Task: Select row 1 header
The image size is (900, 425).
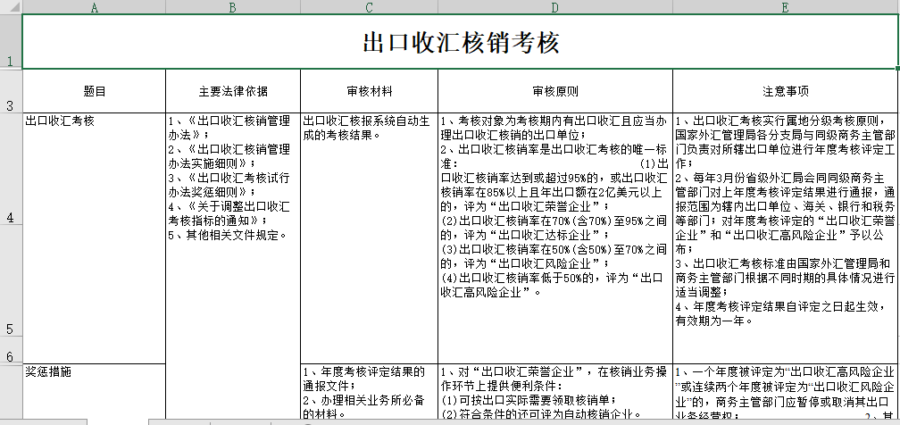Action: (11, 41)
